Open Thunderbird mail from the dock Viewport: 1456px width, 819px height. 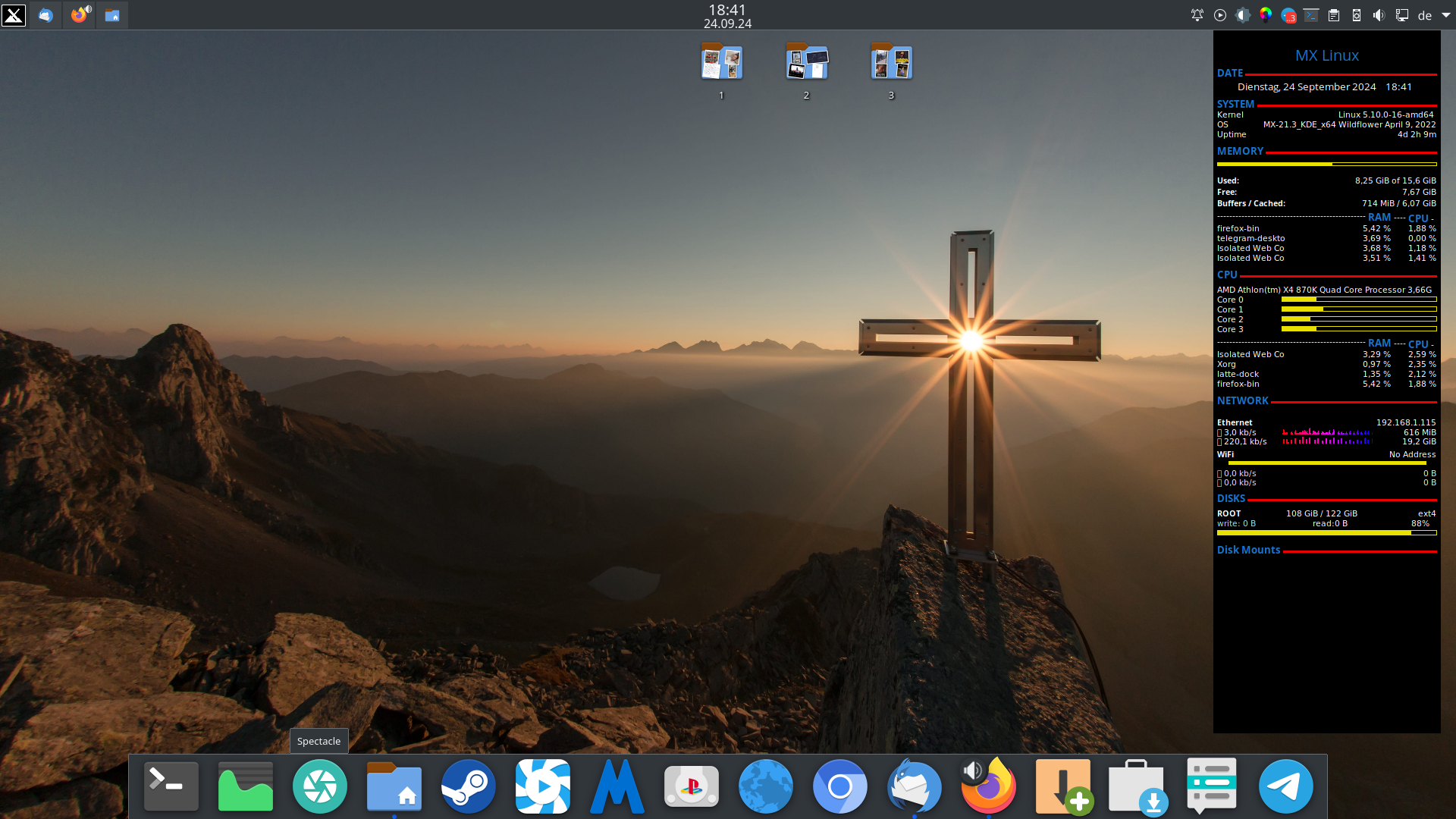[914, 786]
